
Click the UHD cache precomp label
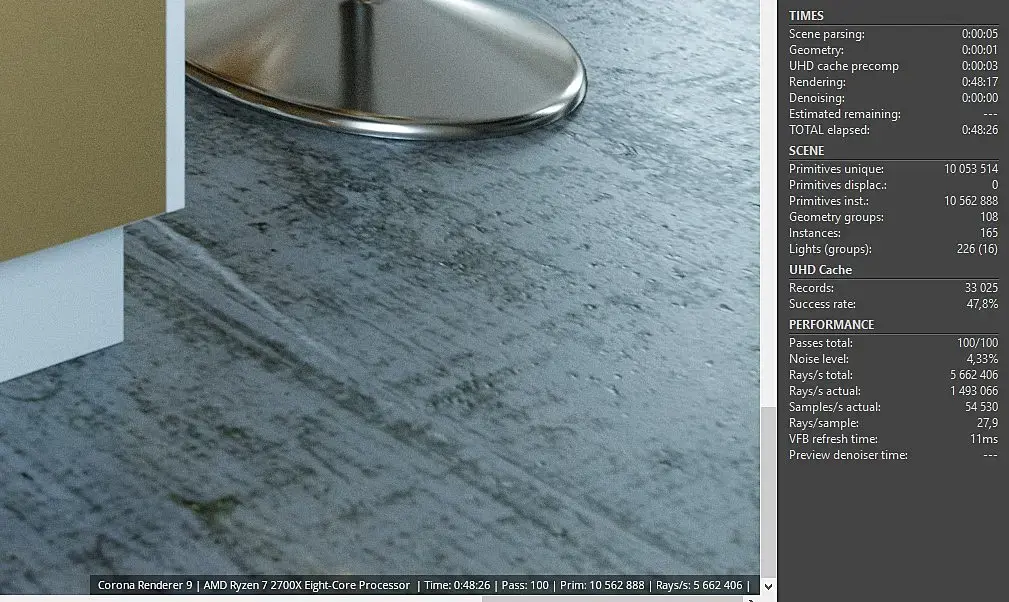click(844, 66)
